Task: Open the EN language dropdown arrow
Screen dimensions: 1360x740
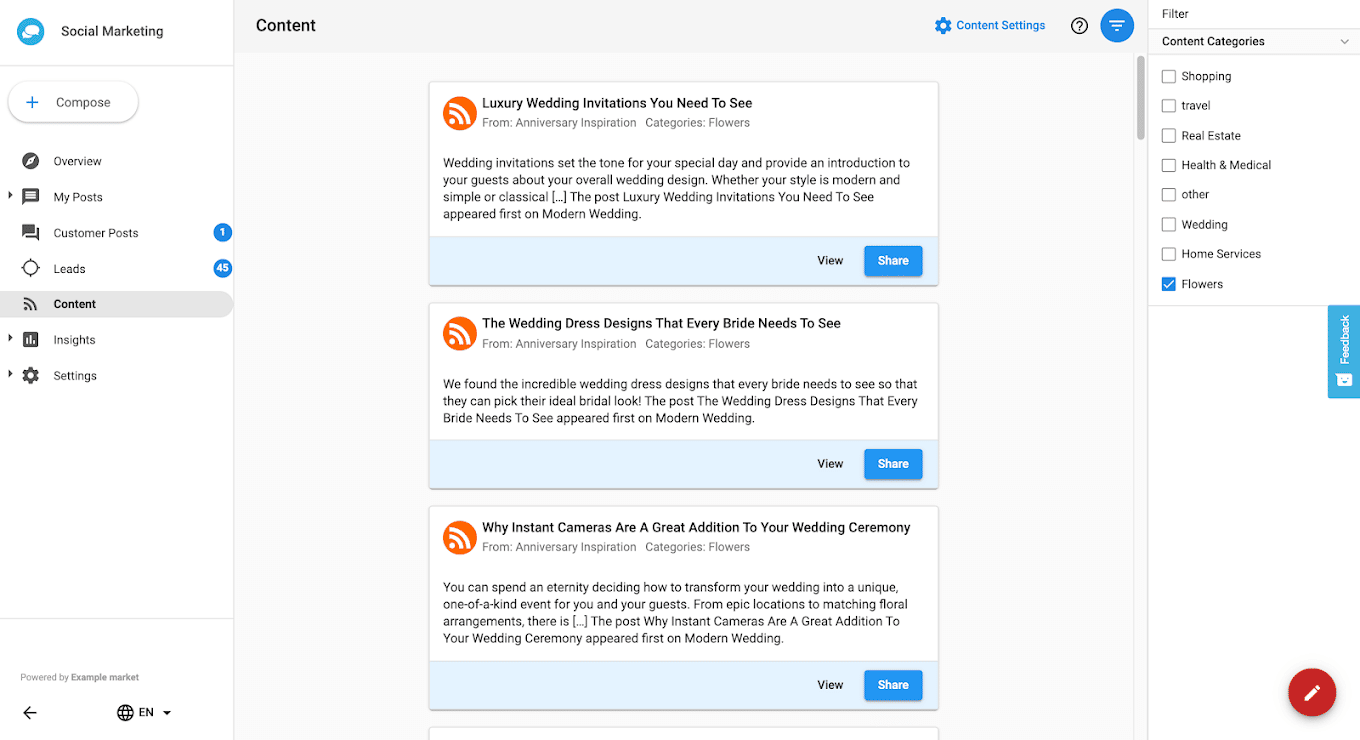Action: [167, 713]
